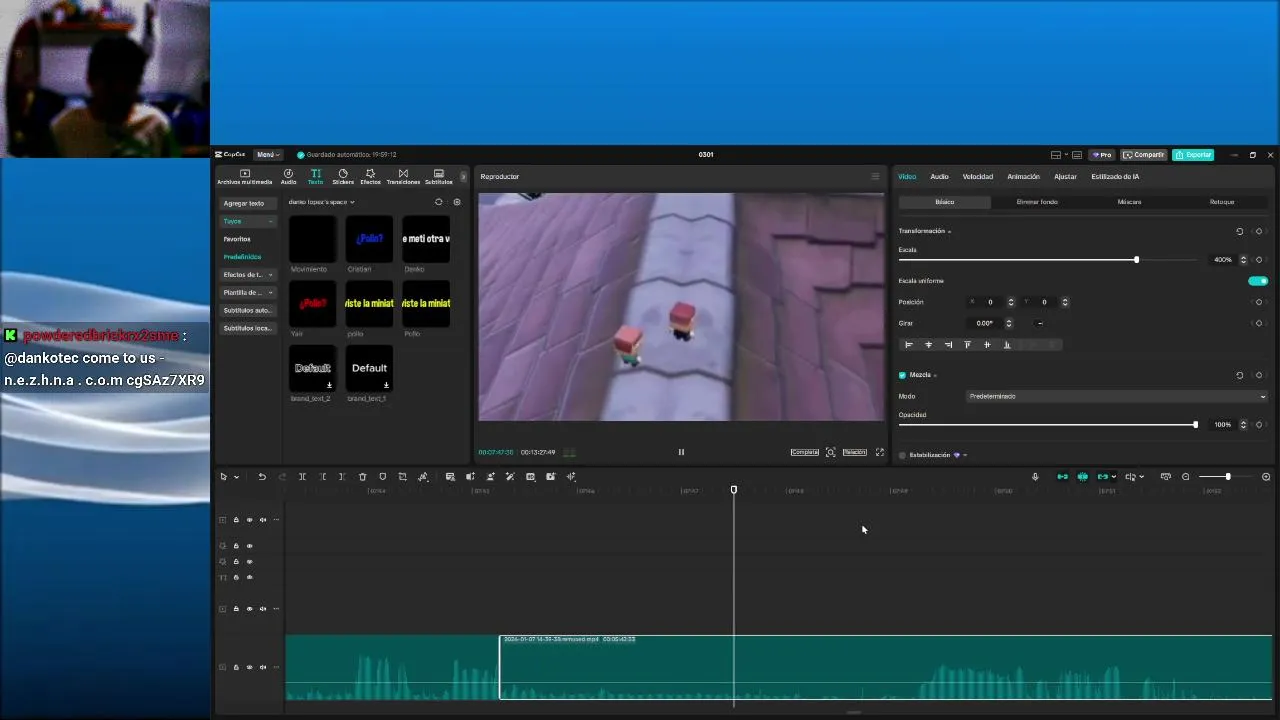Switch to the Animación tab
The image size is (1280, 720).
tap(1023, 177)
